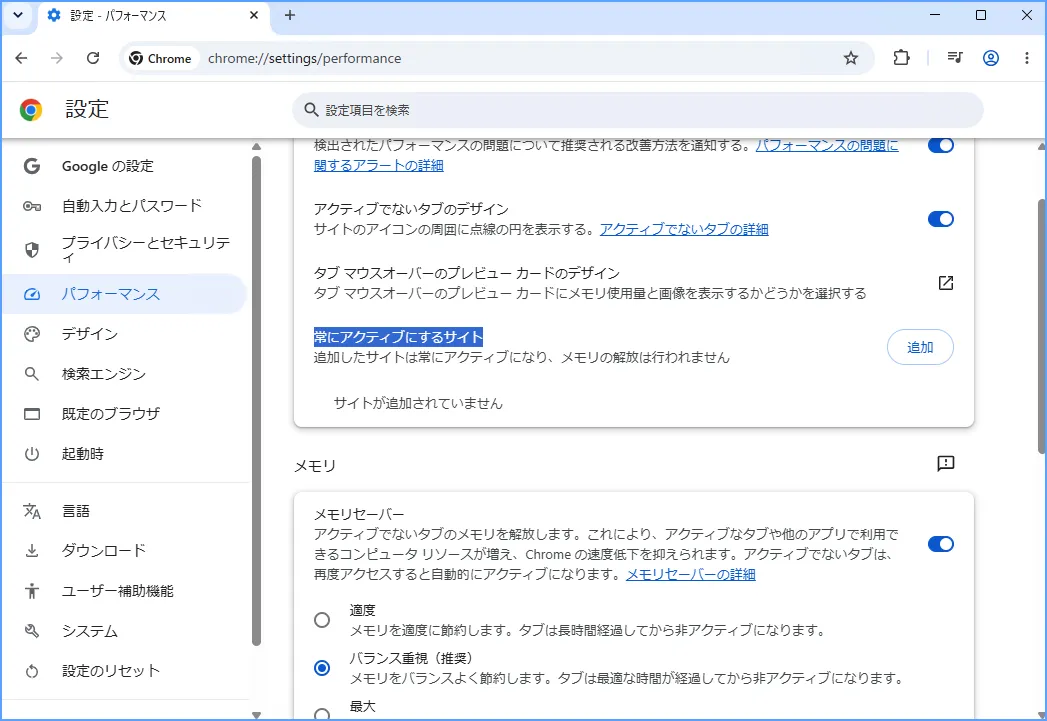
Task: Open tab hover preview card external link icon
Action: click(946, 283)
